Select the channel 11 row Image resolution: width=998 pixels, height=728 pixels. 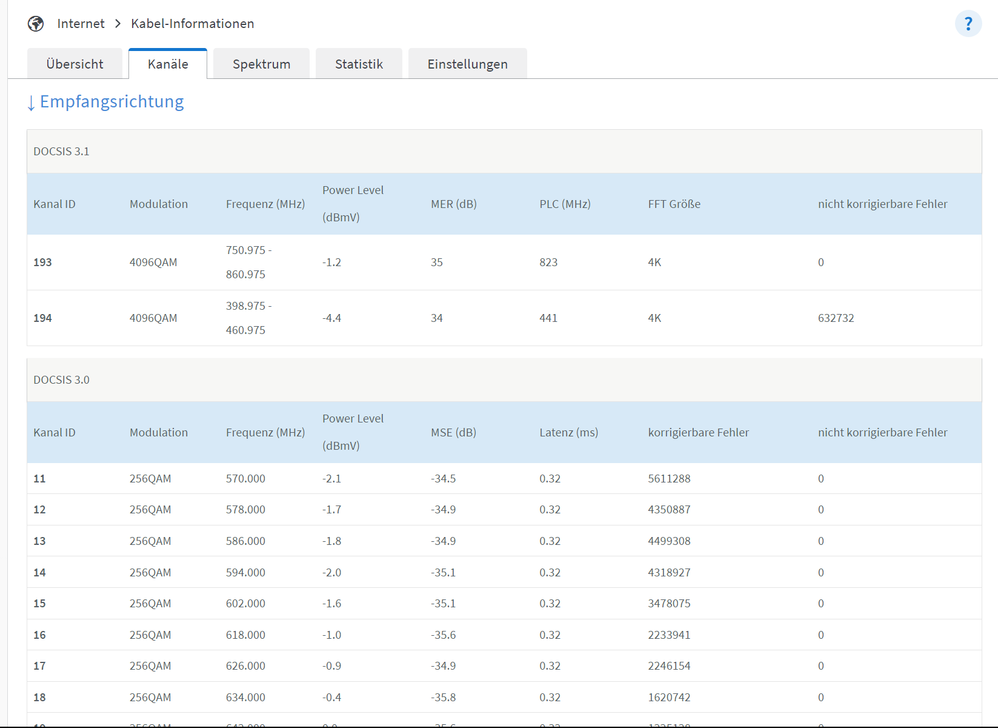pyautogui.click(x=40, y=479)
